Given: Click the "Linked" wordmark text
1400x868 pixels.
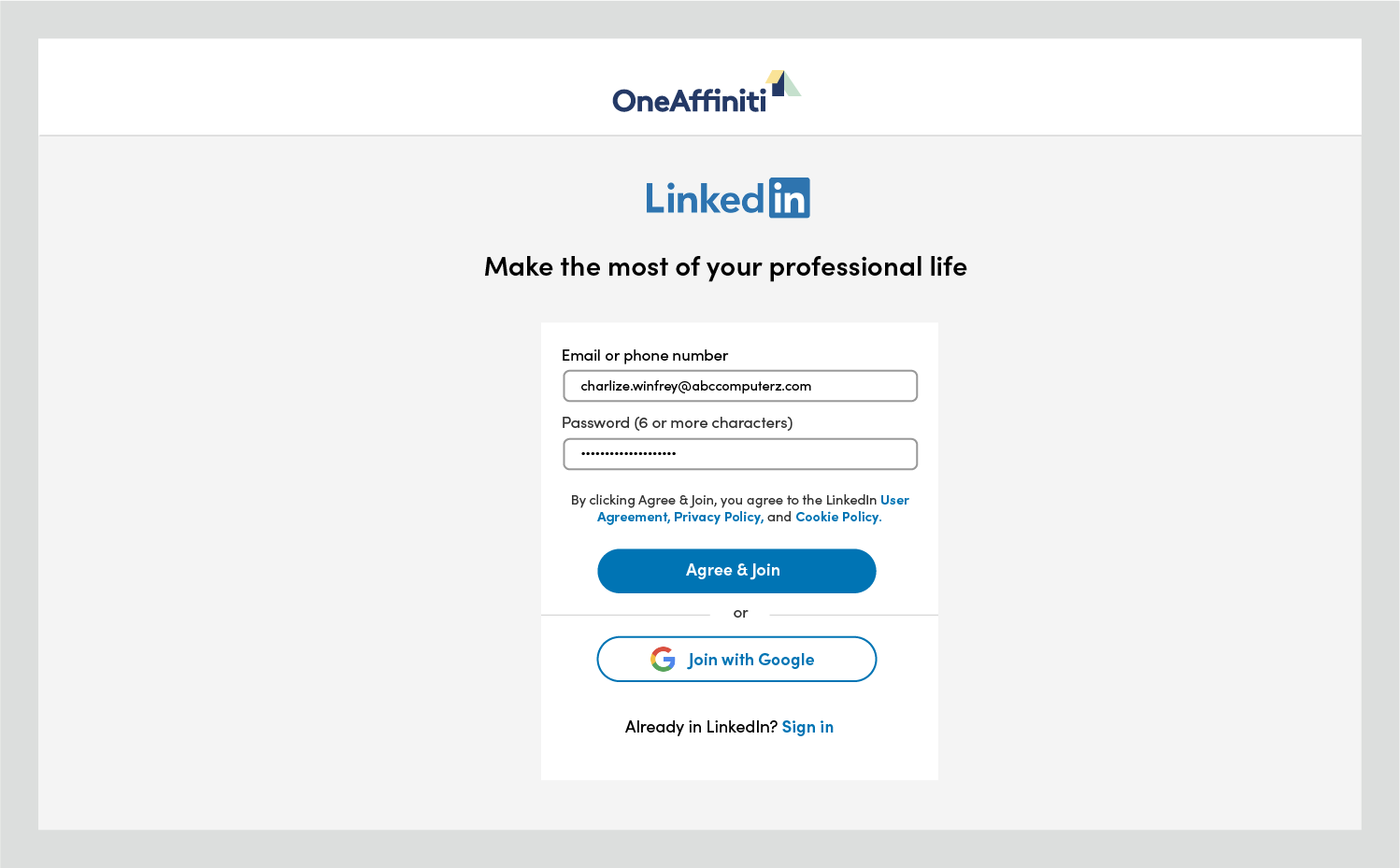Looking at the screenshot, I should point(706,199).
